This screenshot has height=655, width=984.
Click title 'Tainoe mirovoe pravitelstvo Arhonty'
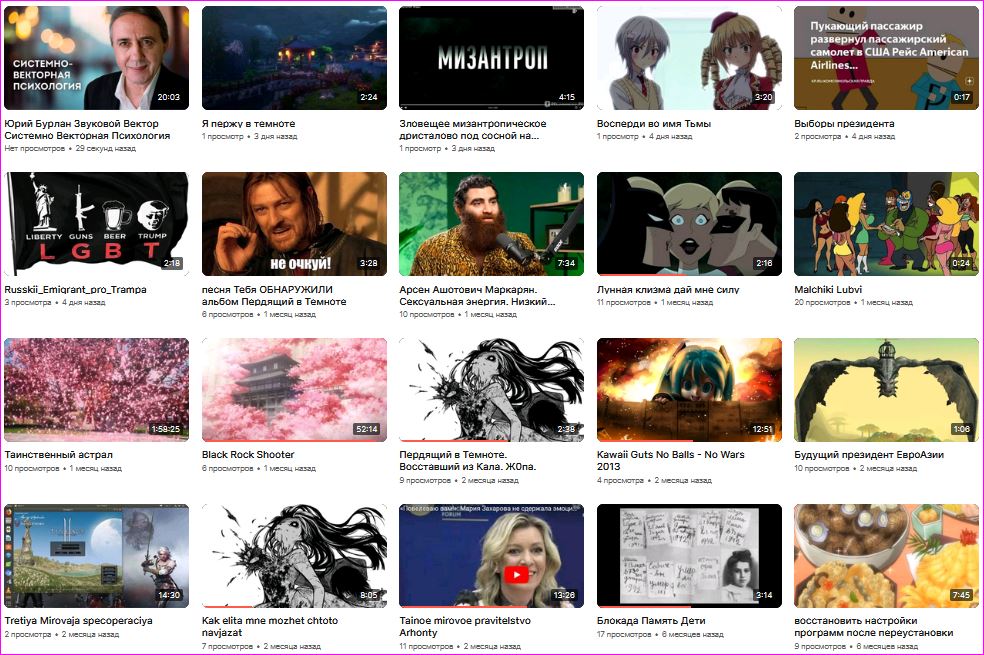click(x=465, y=627)
